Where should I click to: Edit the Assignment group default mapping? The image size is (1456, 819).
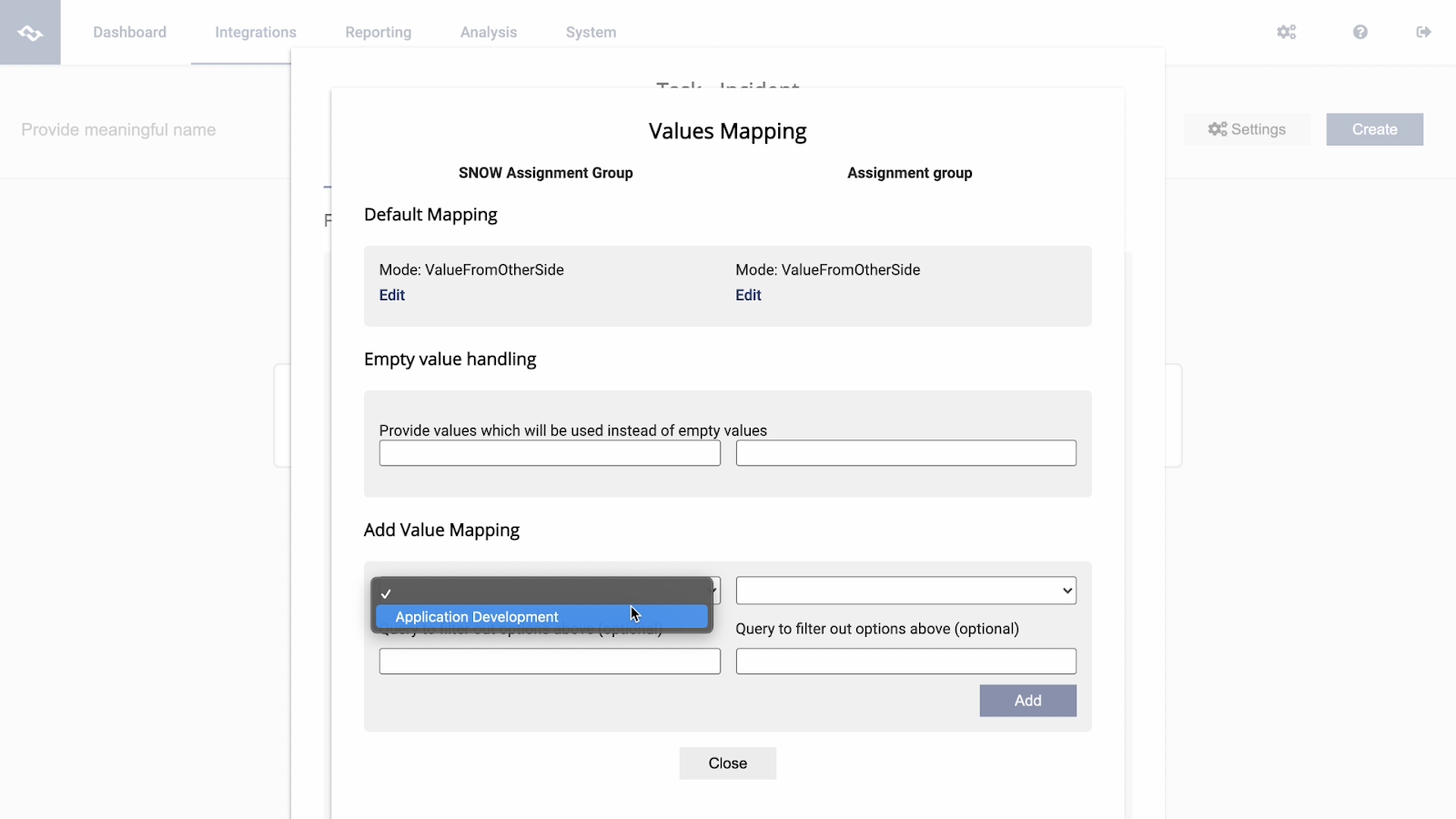click(747, 294)
